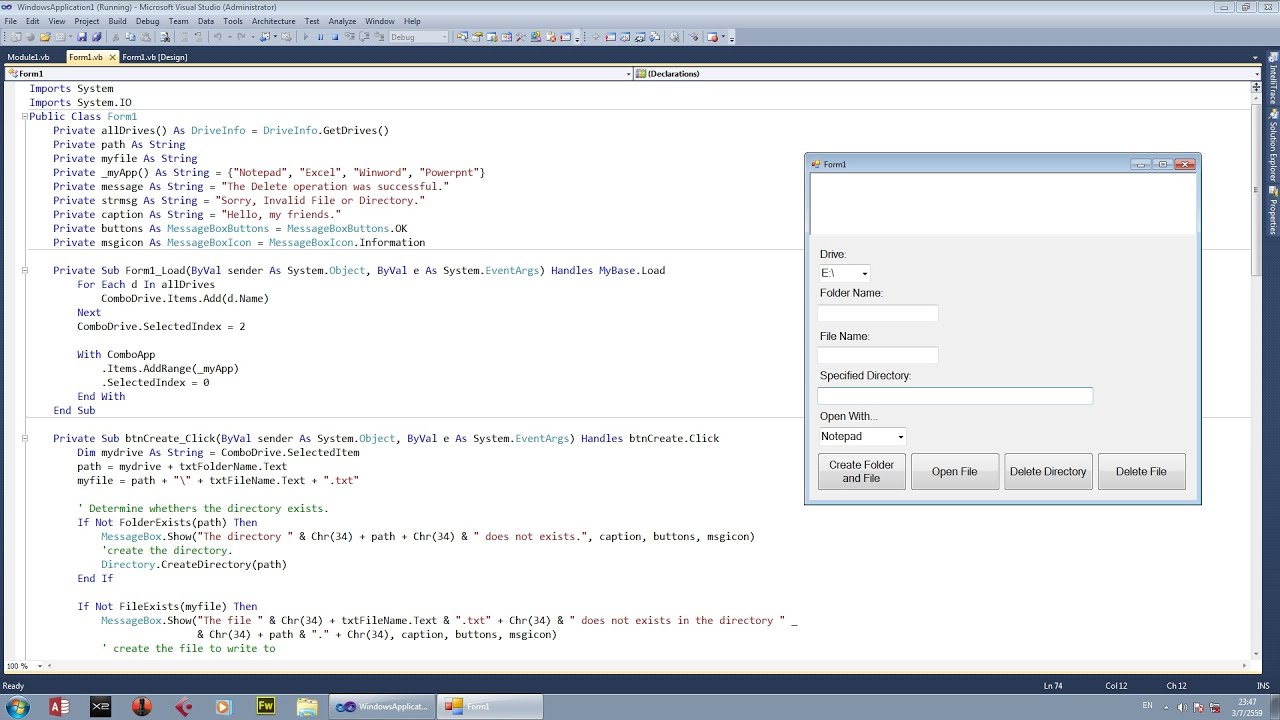Click the Continue (play) debug icon
Viewport: 1280px width, 720px height.
[x=305, y=37]
